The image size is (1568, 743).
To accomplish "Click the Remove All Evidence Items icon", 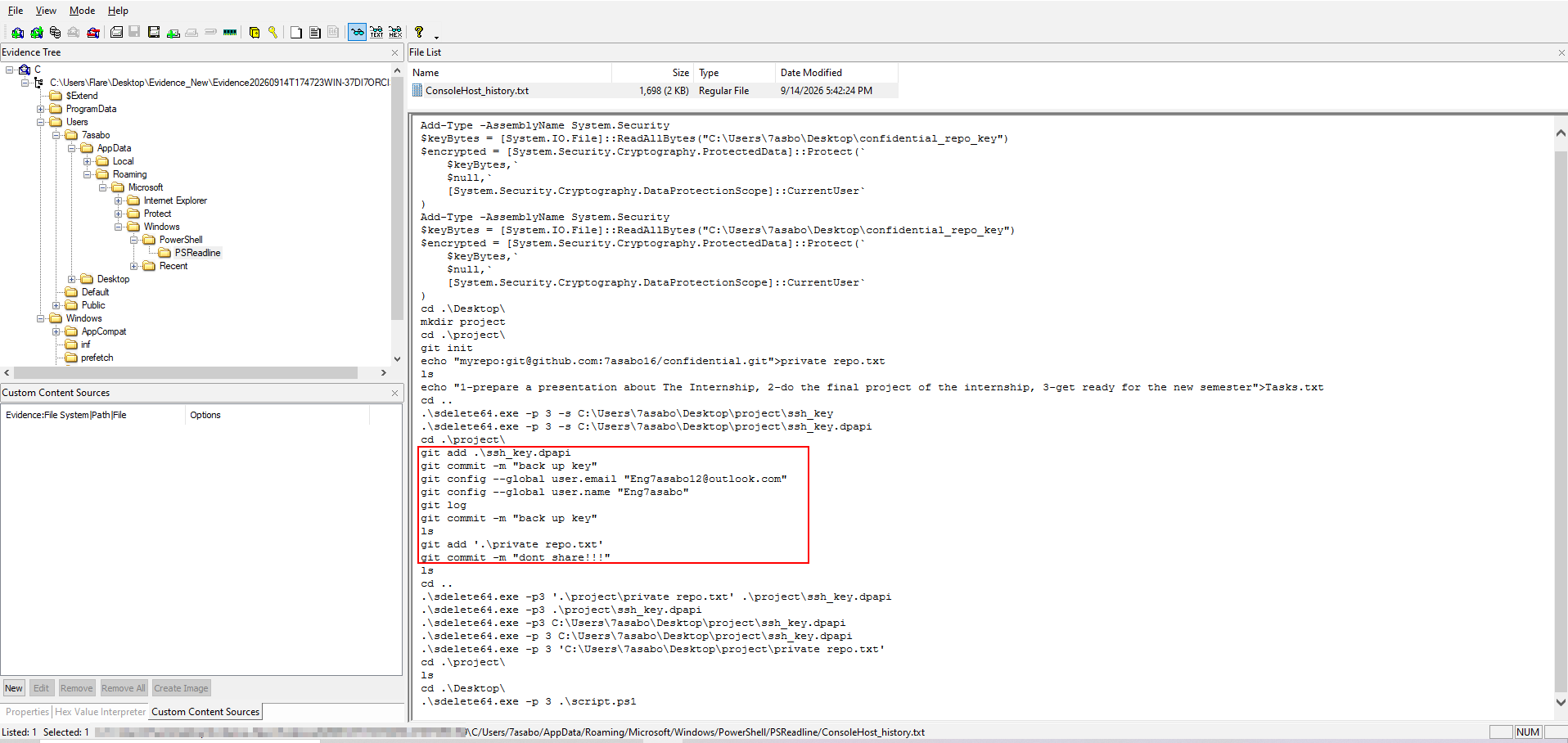I will (x=93, y=33).
